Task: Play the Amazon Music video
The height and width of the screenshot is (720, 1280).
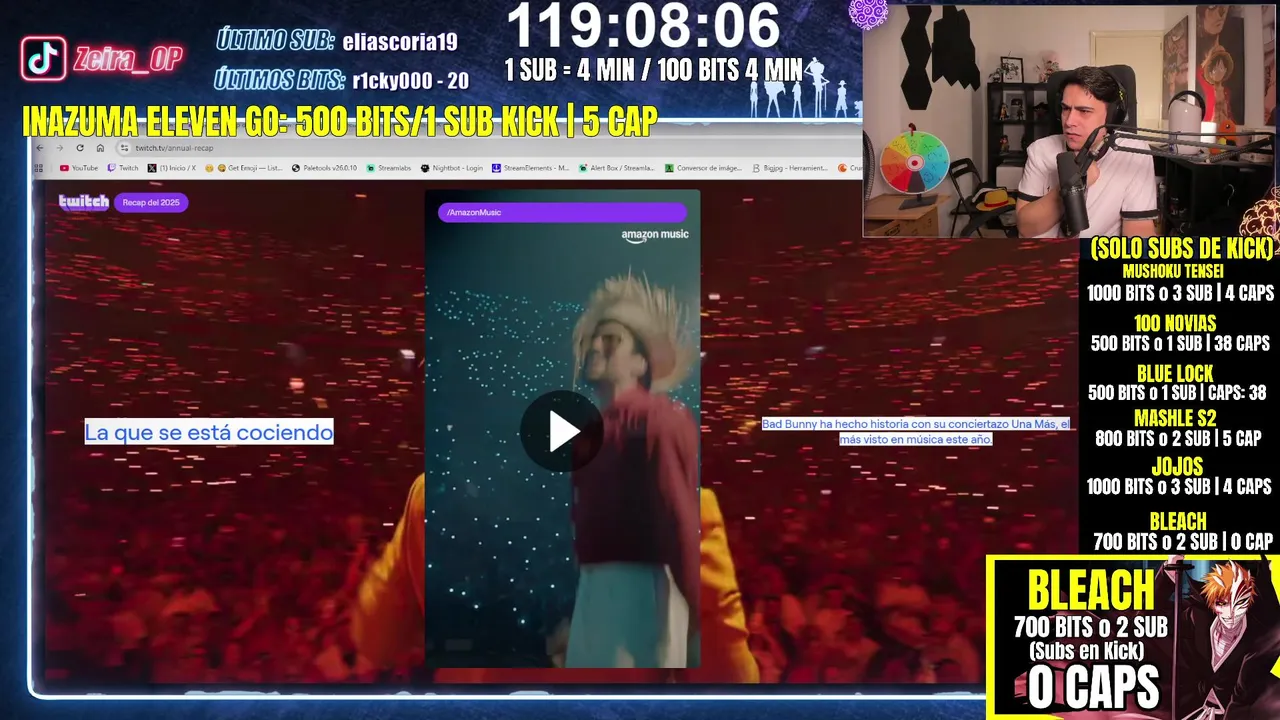Action: coord(562,430)
